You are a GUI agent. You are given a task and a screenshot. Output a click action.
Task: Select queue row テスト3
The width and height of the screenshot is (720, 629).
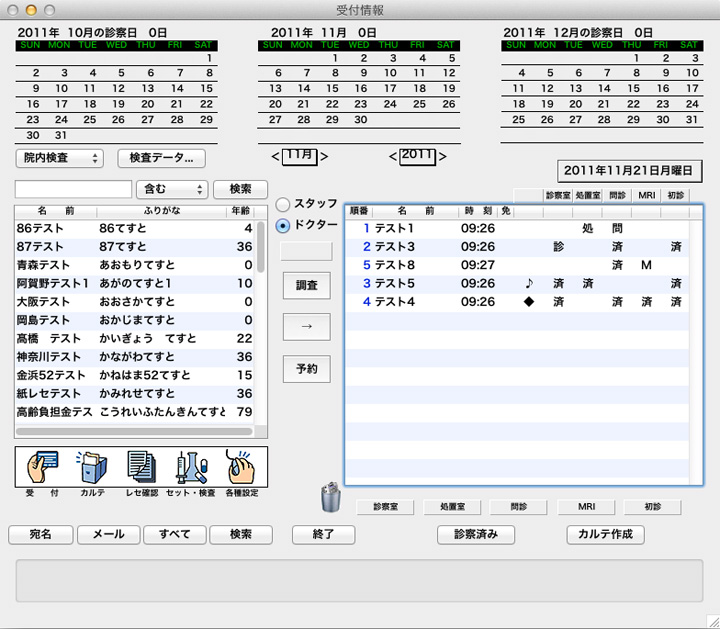(x=517, y=247)
